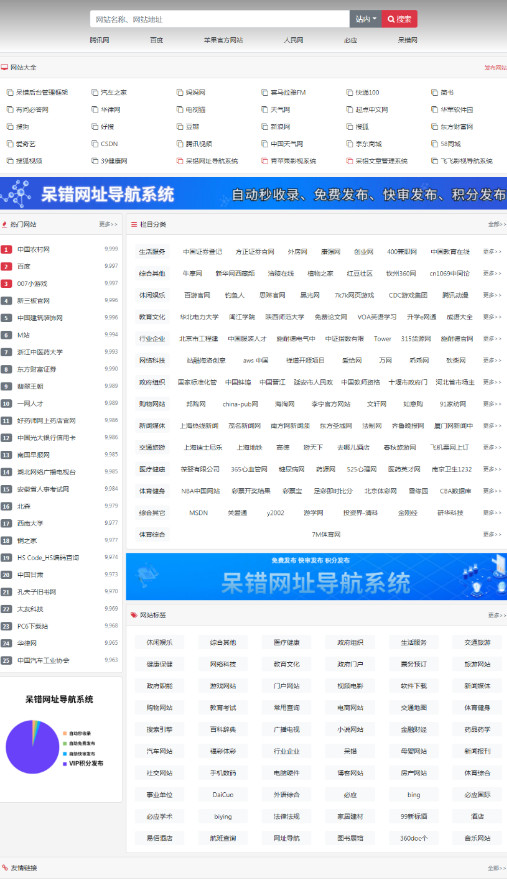Screen dimensions: 507x881
Task: Focus the 网站名称、网站地址 search field
Action: point(220,19)
